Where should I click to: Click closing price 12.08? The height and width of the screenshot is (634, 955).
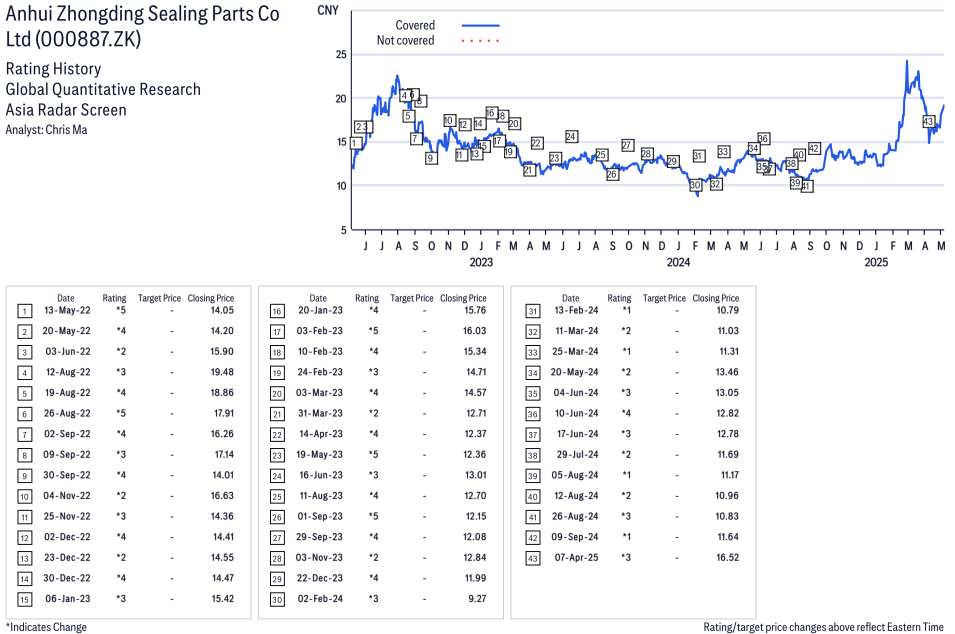coord(475,537)
